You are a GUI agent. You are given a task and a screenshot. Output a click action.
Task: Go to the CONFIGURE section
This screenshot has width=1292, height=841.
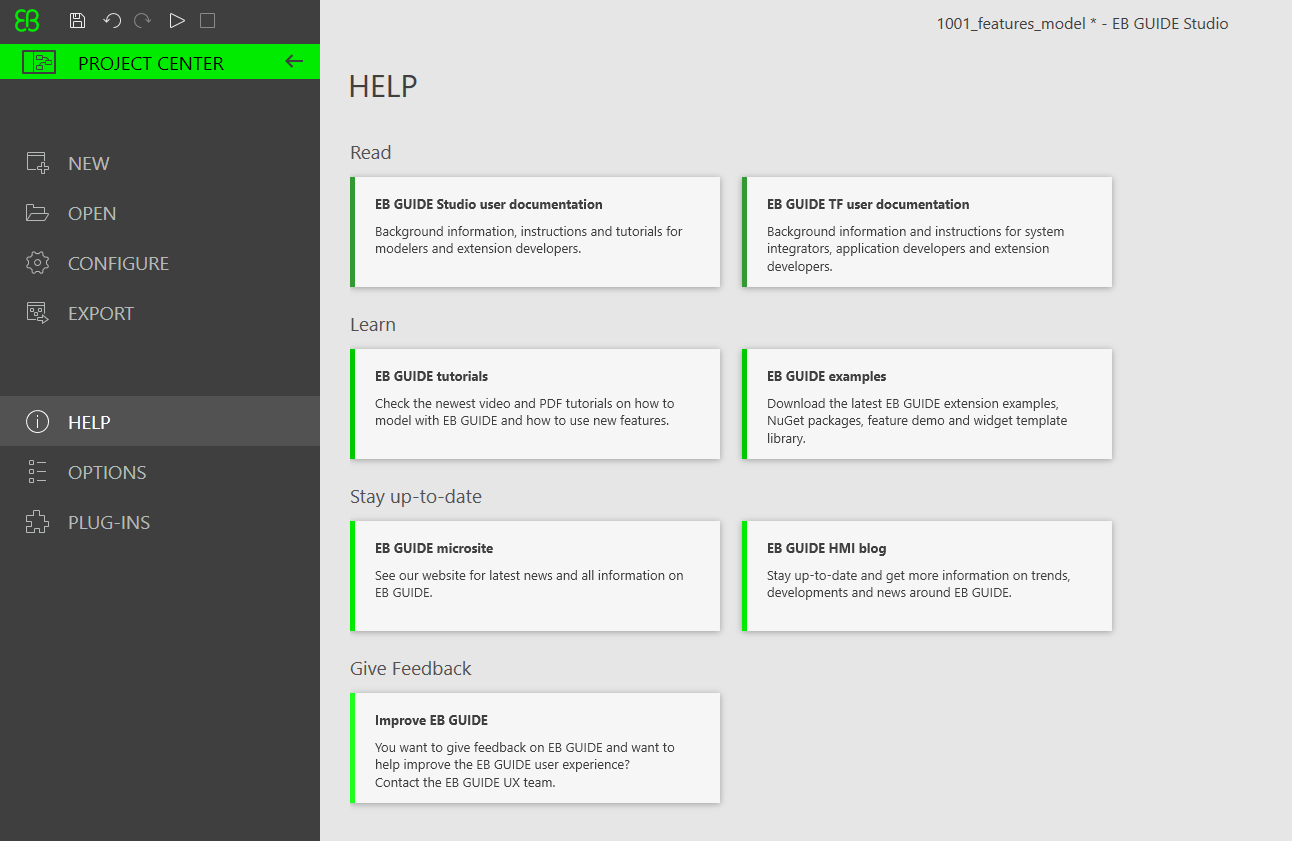[x=160, y=263]
